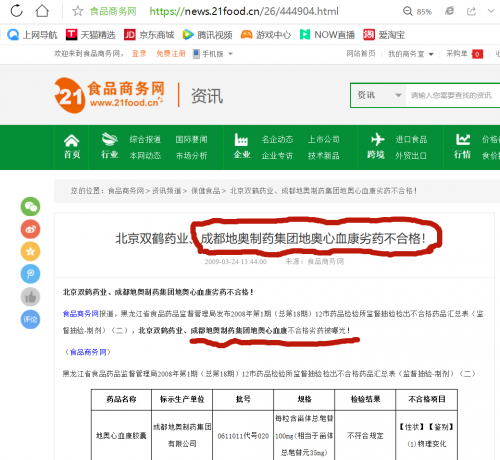Open 腾讯视频 bookmark
The image size is (500, 460).
[207, 35]
